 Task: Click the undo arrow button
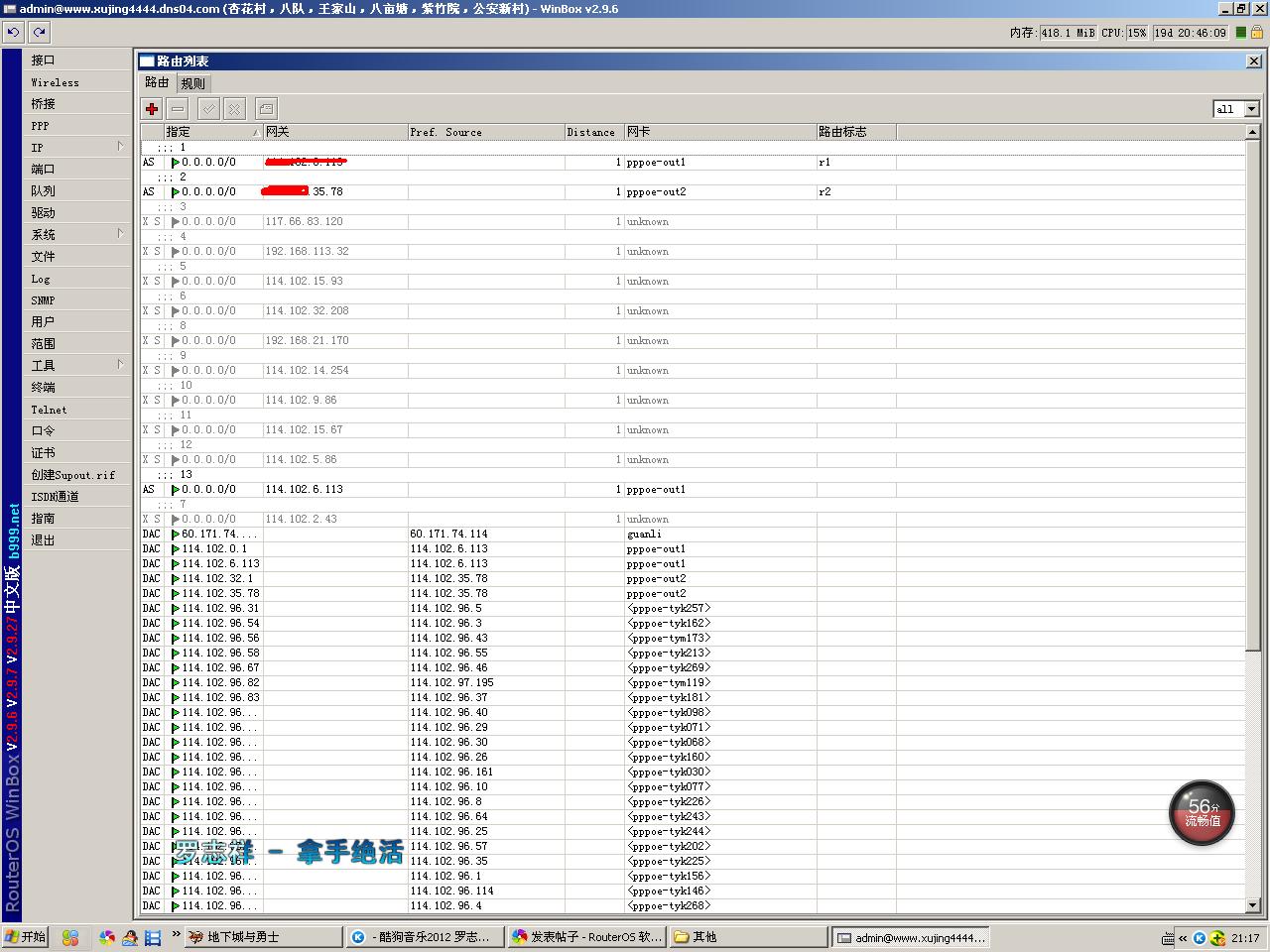13,32
